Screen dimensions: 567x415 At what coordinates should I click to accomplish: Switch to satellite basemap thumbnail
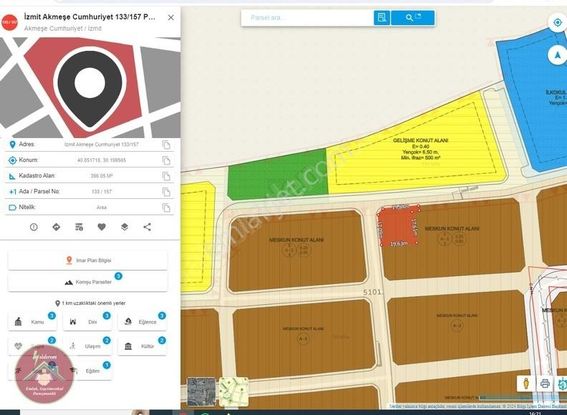[x=201, y=392]
